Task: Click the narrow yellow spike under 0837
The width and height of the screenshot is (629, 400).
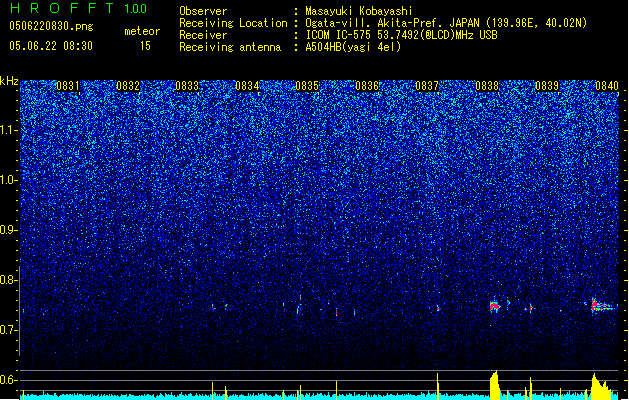Action: click(x=438, y=386)
